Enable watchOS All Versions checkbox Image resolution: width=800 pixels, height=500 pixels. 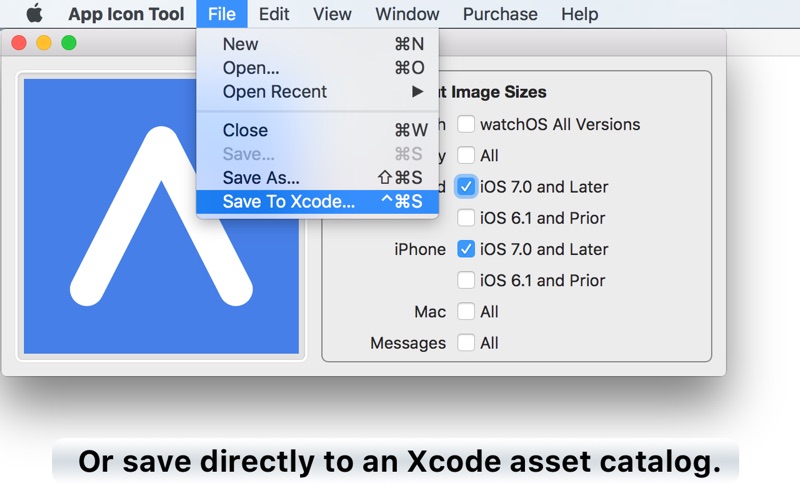[x=466, y=124]
